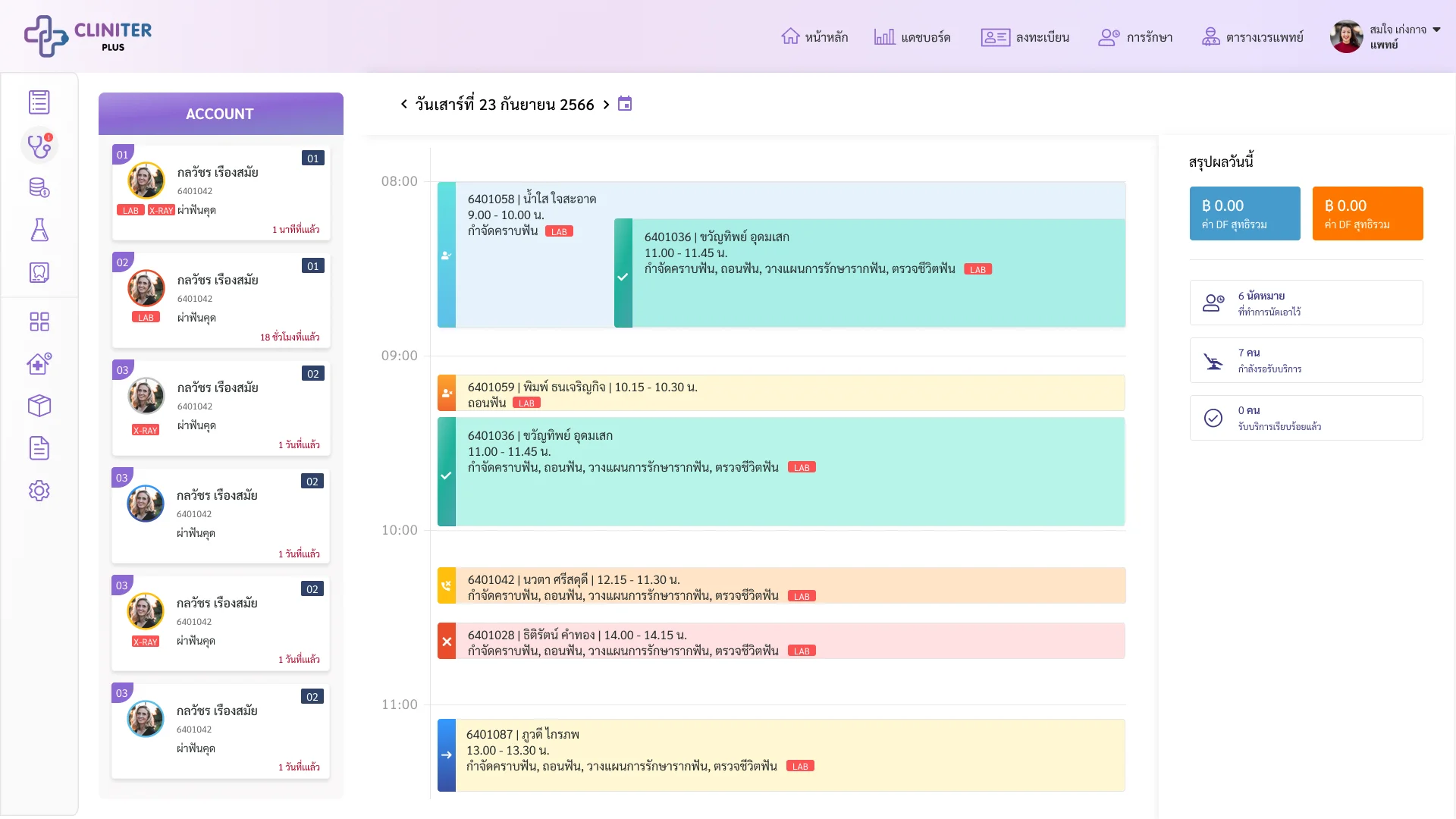This screenshot has height=819, width=1456.
Task: Open the settings gear in sidebar
Action: 39,491
